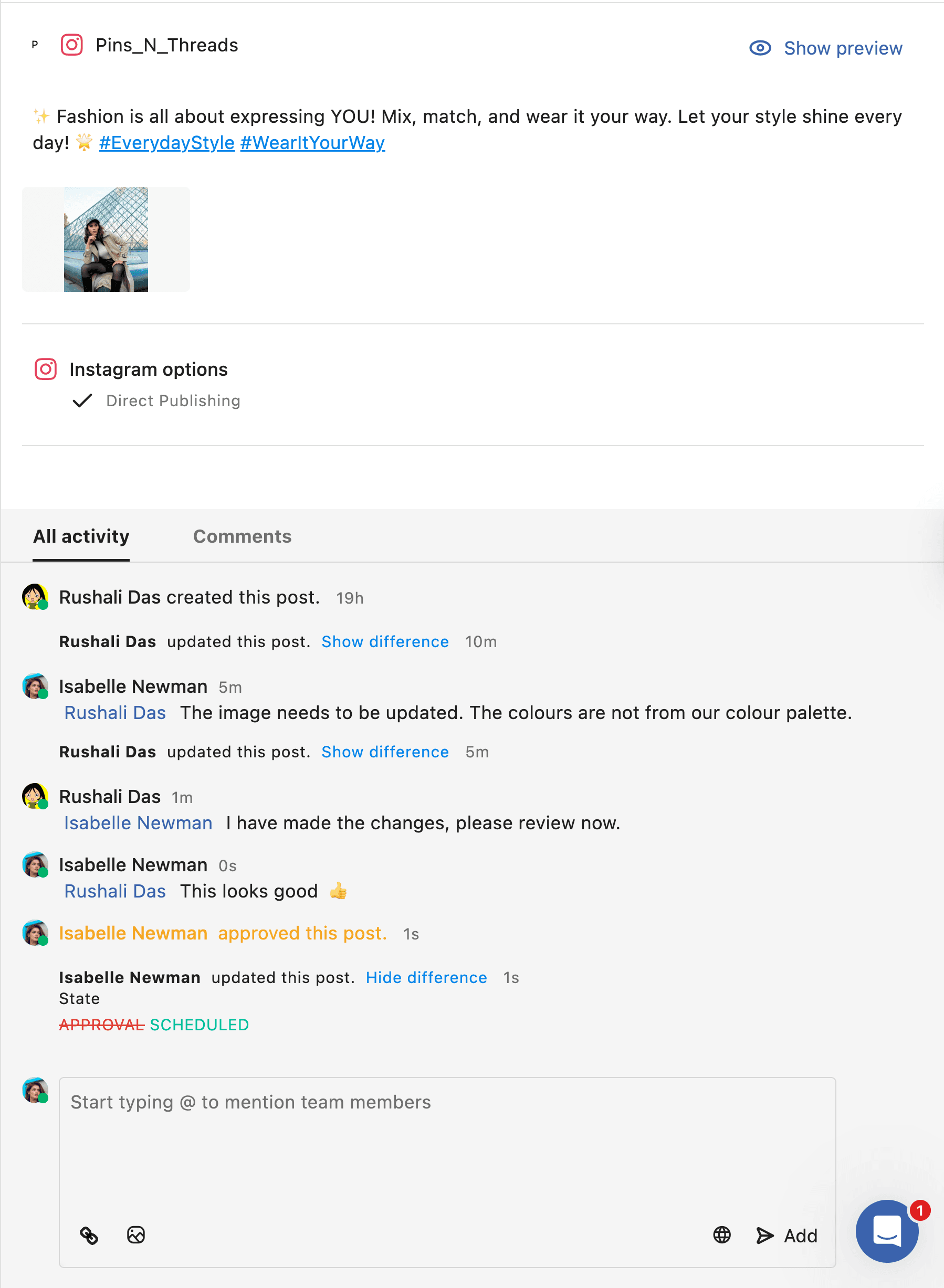The width and height of the screenshot is (944, 1288).
Task: Switch to the Comments tab
Action: [242, 536]
